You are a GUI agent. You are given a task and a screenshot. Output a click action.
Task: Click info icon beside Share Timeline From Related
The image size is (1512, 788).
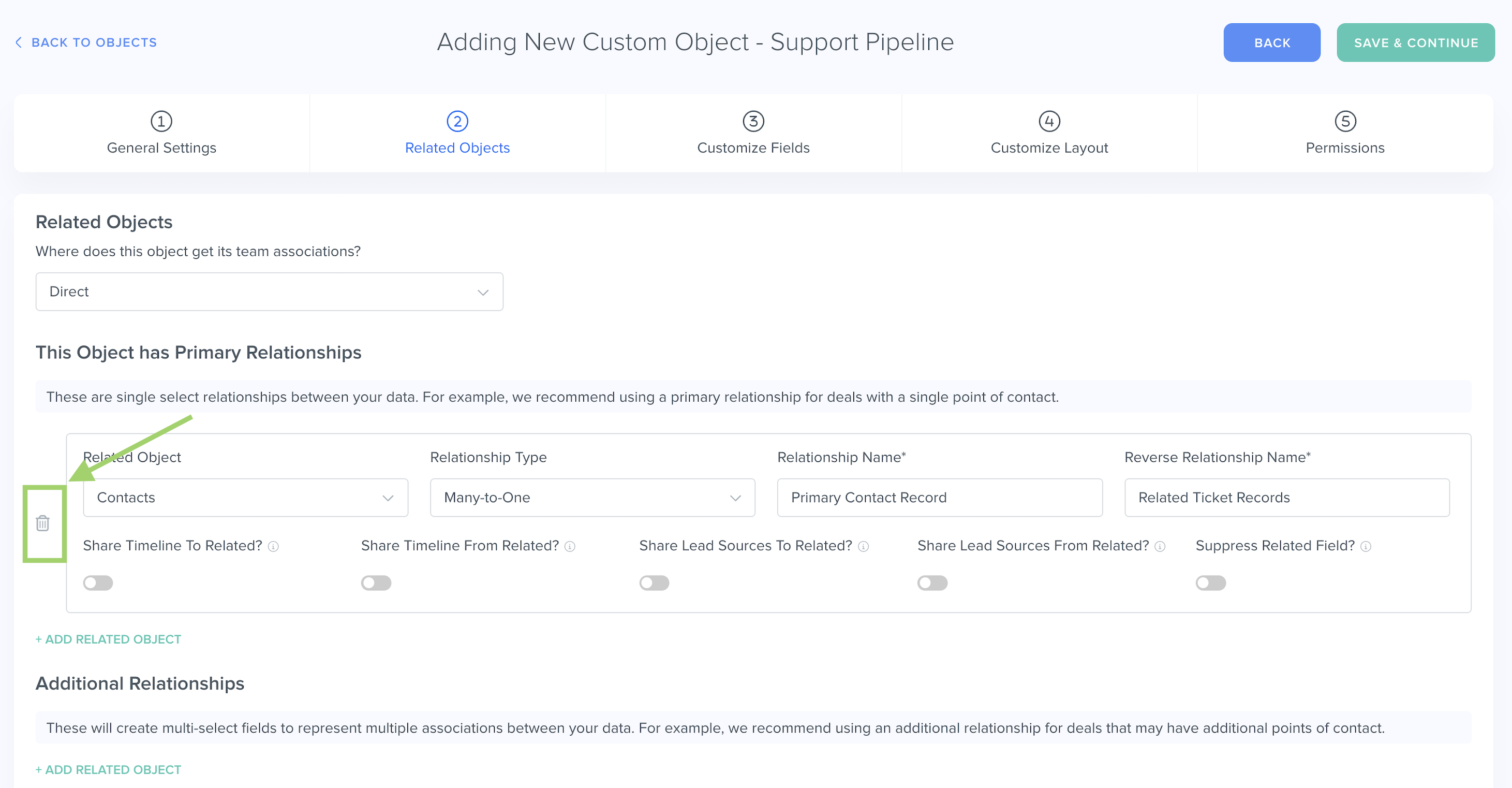[570, 546]
